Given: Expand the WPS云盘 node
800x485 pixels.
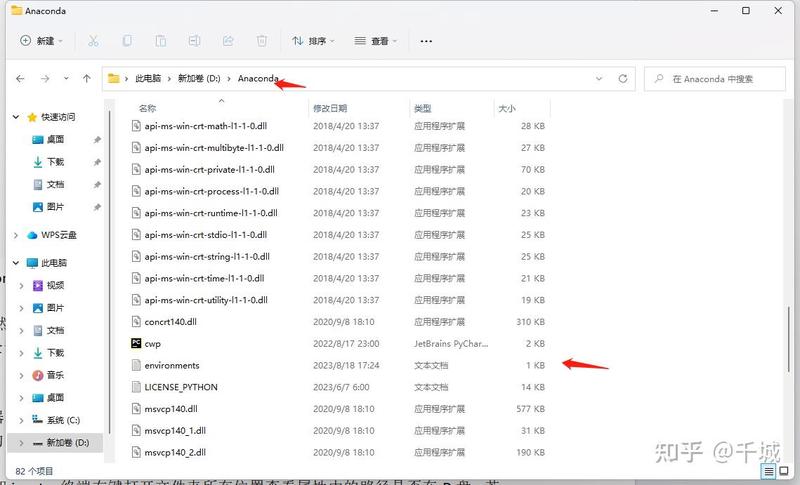Looking at the screenshot, I should [x=16, y=235].
